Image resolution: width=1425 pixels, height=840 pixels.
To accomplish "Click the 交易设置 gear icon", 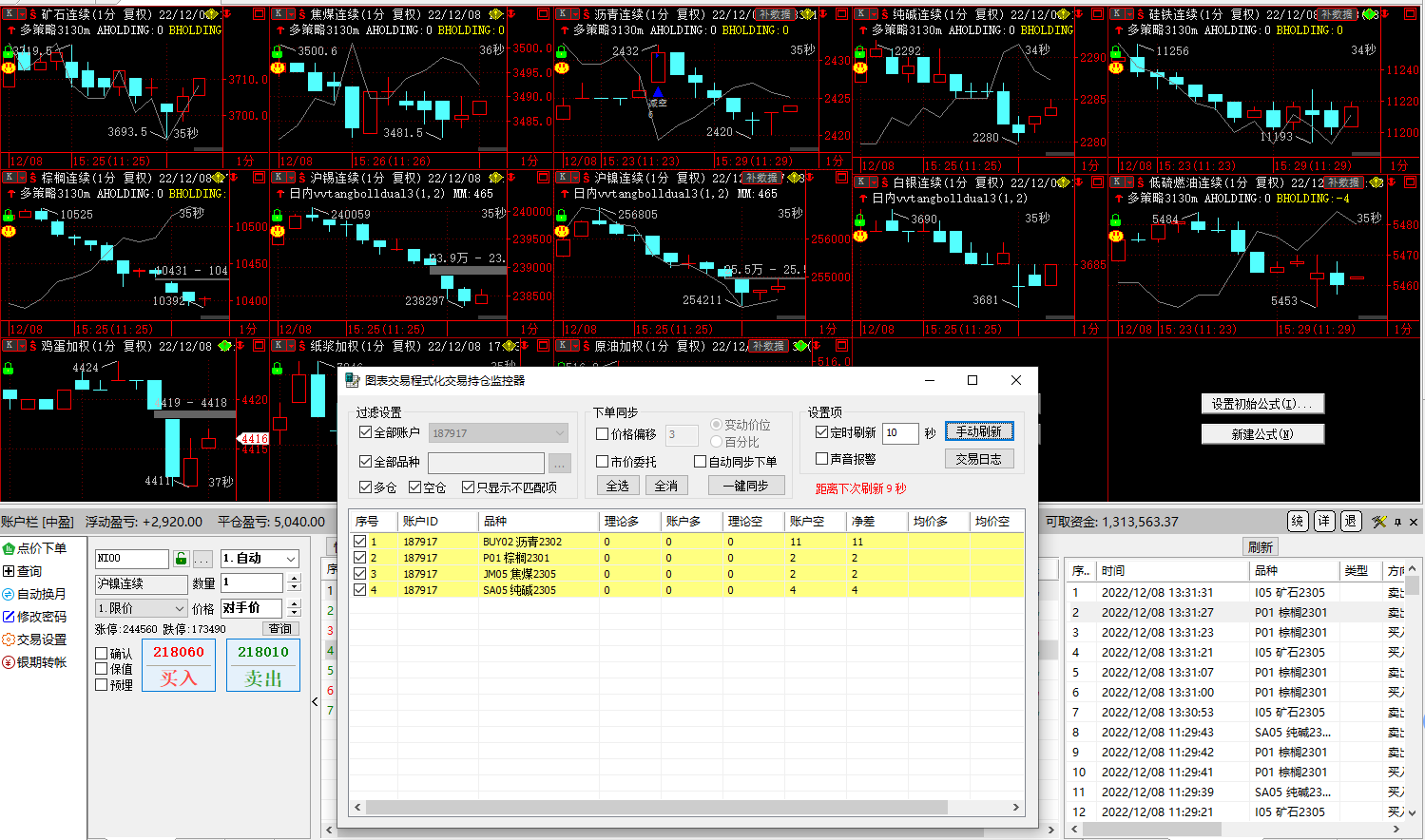I will pos(9,640).
